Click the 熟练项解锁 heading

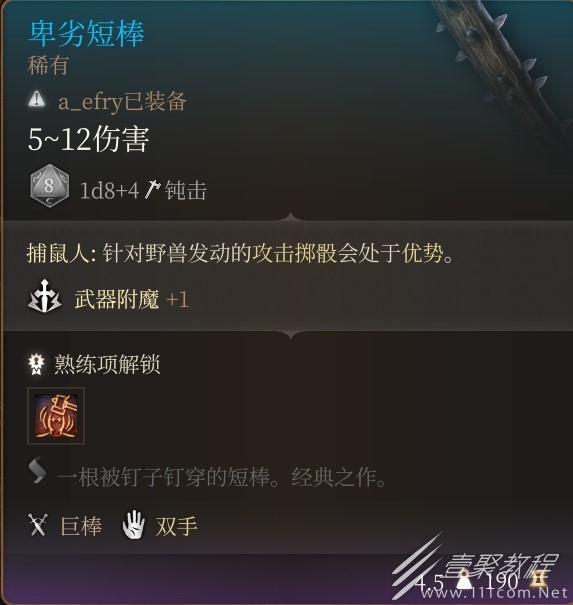pyautogui.click(x=107, y=364)
